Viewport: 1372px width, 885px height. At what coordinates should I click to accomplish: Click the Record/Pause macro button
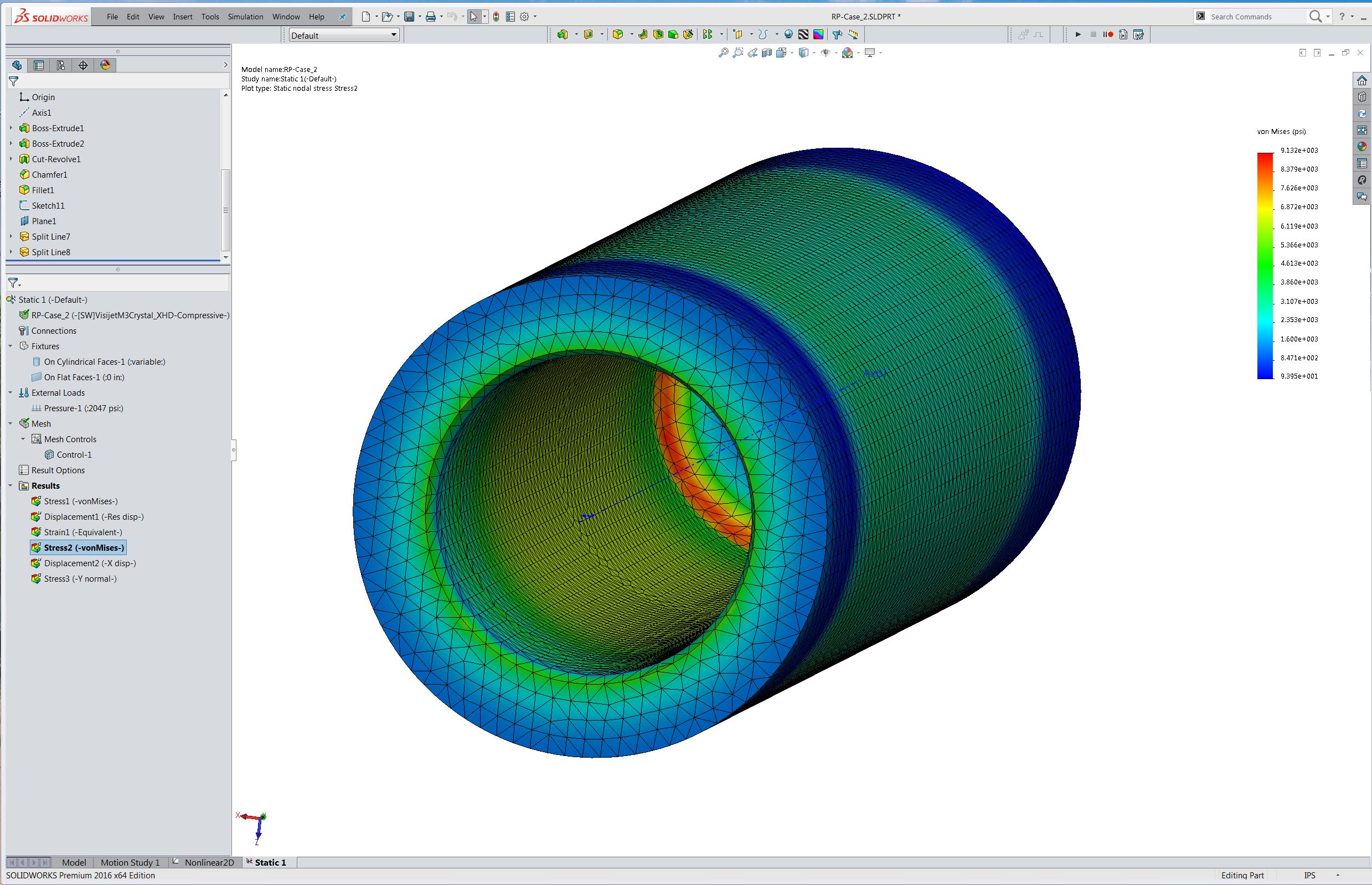pos(1108,34)
